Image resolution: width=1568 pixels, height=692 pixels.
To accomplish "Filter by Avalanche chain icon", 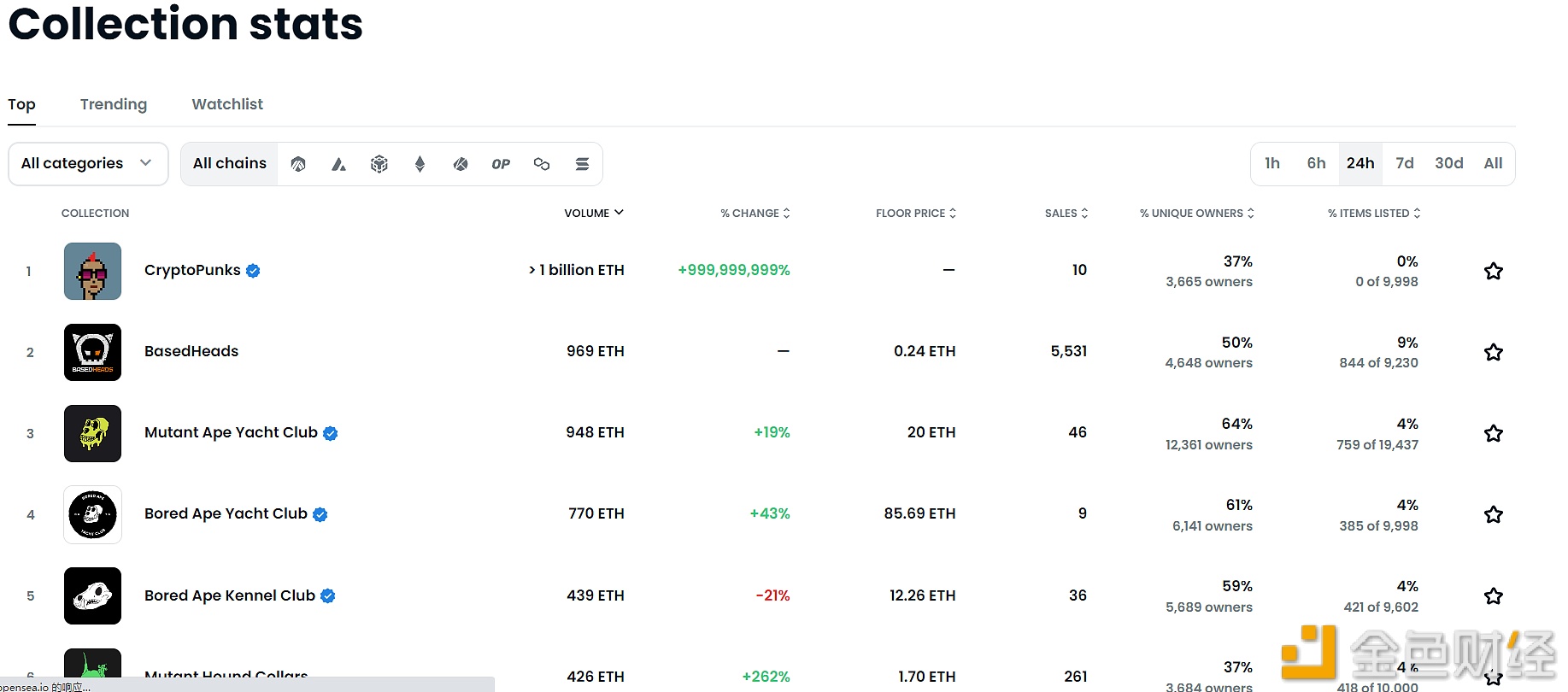I will (339, 164).
